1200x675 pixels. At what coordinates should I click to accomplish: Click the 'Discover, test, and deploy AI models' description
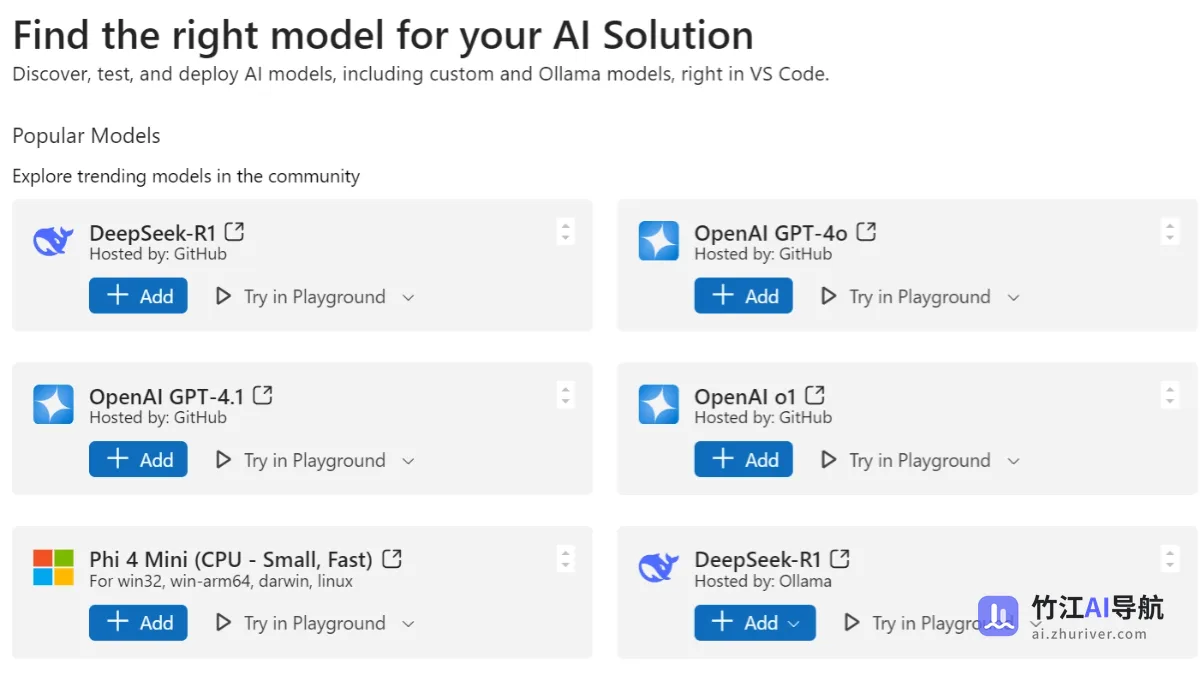click(x=421, y=74)
